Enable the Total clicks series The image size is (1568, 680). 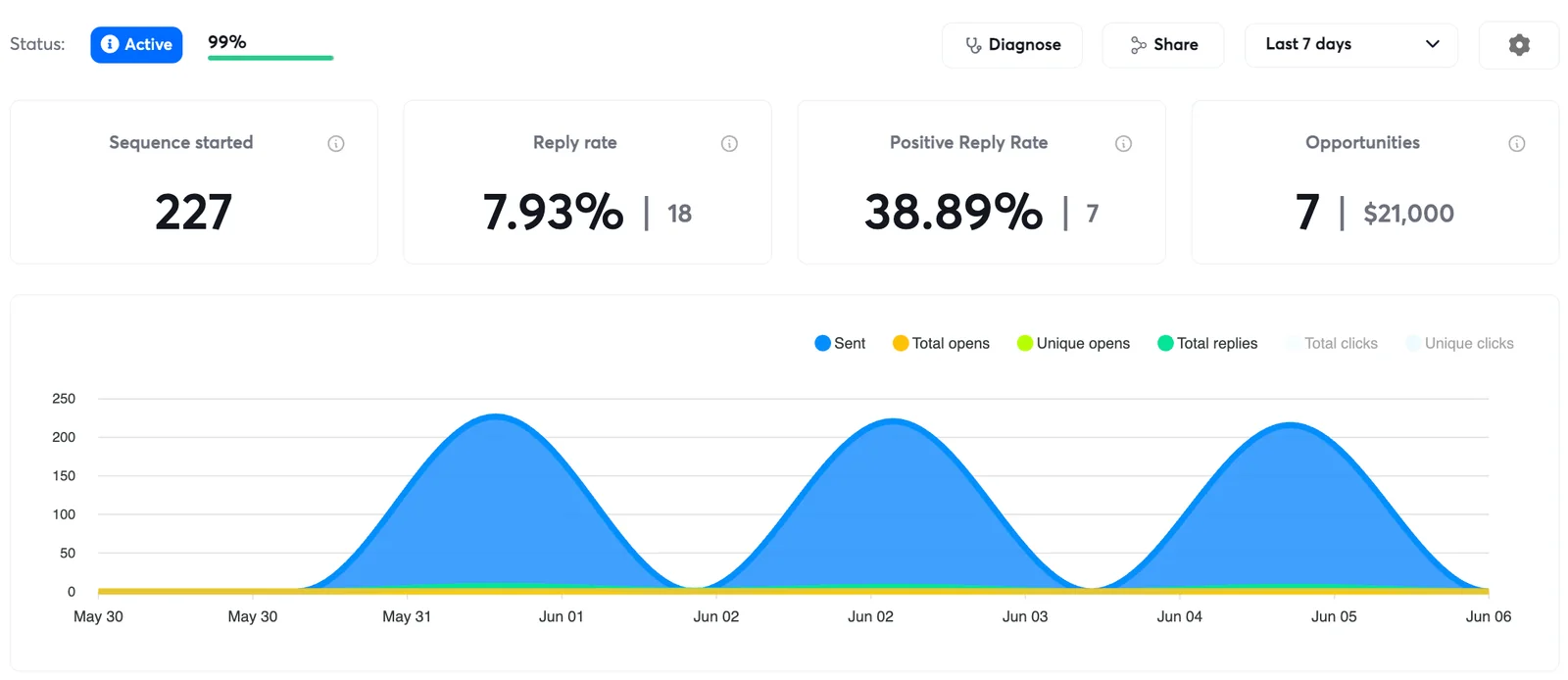(x=1332, y=343)
